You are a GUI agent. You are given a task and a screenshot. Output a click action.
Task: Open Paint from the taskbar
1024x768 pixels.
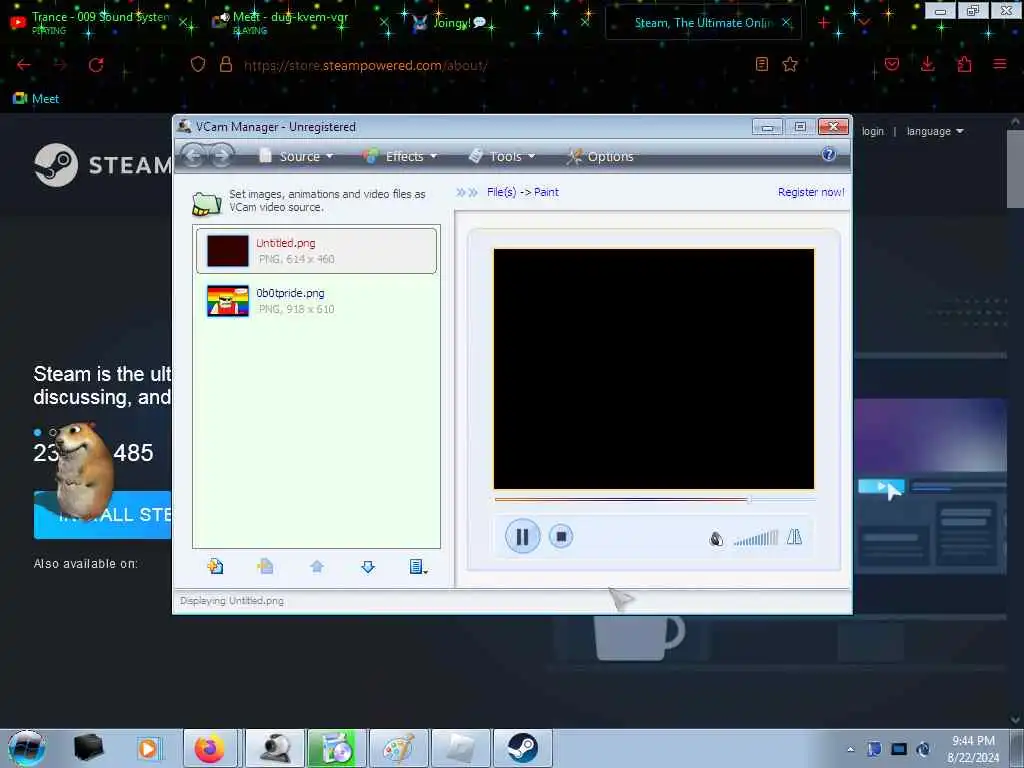(x=398, y=748)
